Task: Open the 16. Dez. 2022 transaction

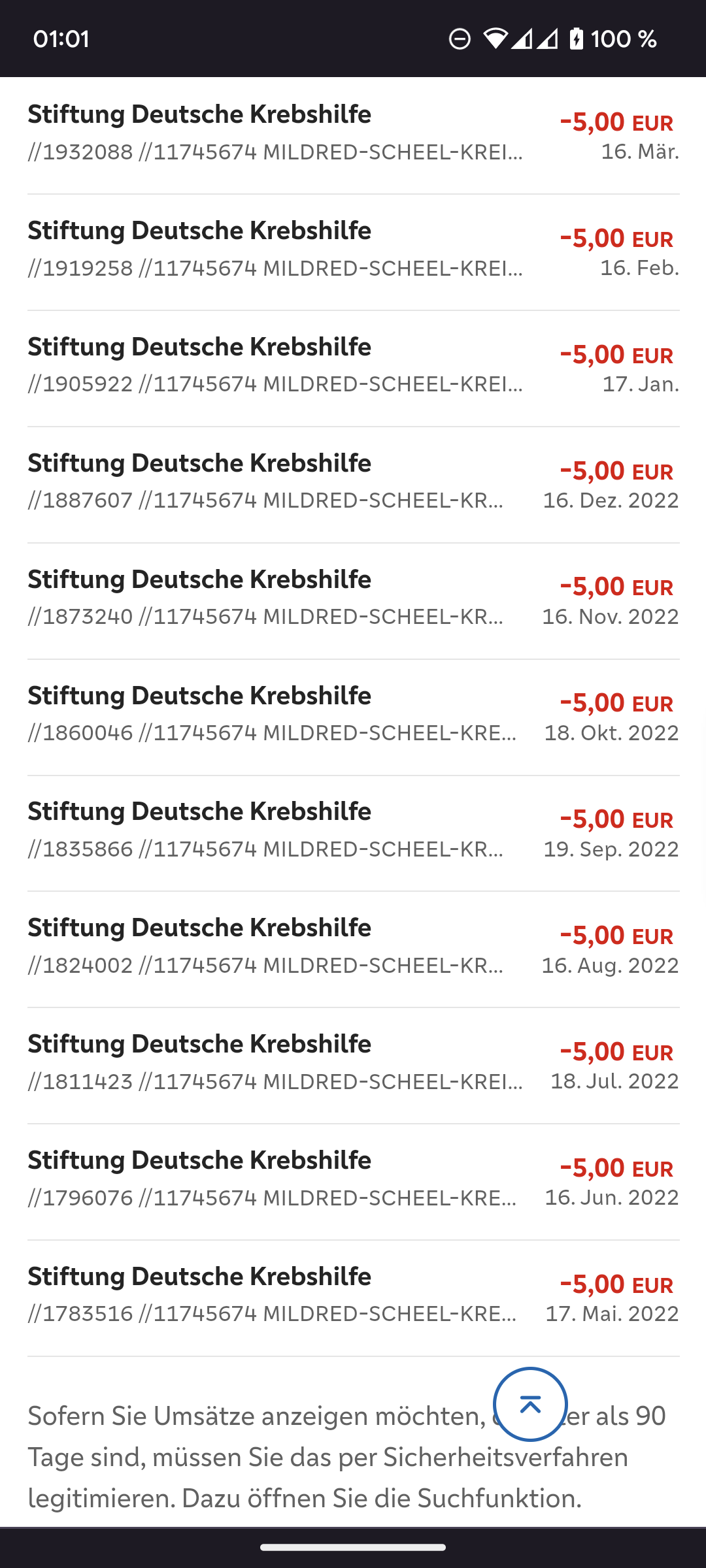Action: tap(353, 482)
